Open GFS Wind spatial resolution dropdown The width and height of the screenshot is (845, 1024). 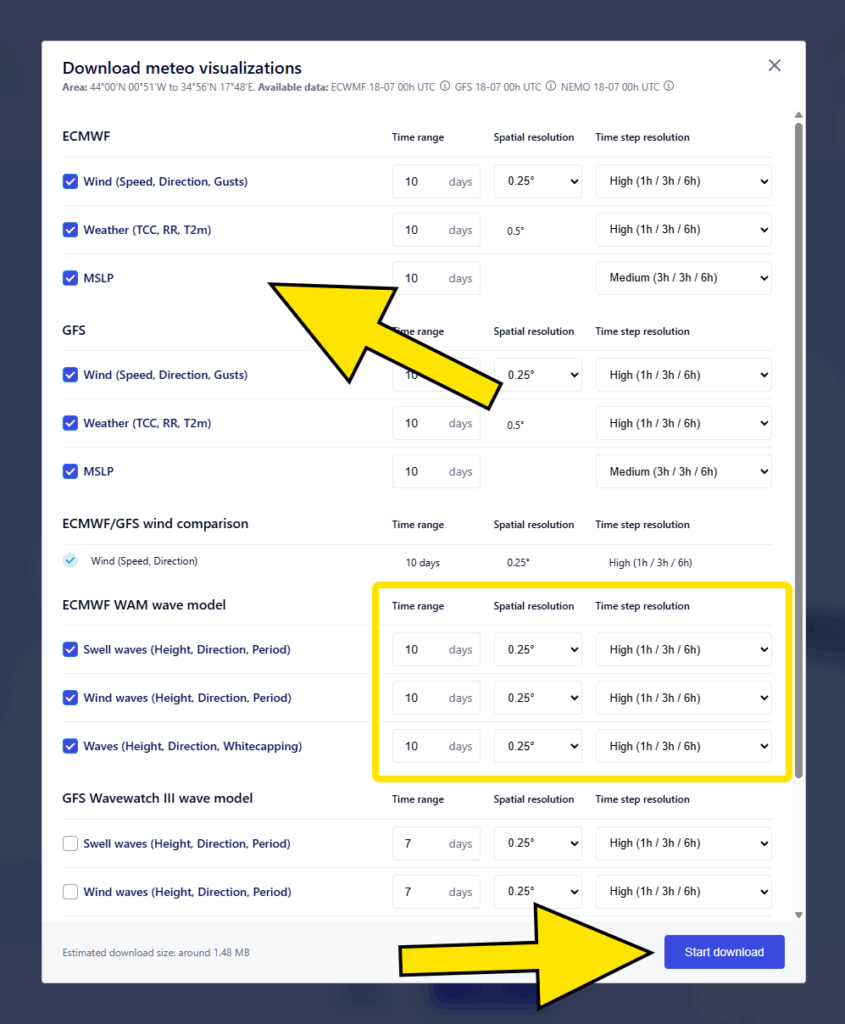pyautogui.click(x=538, y=375)
